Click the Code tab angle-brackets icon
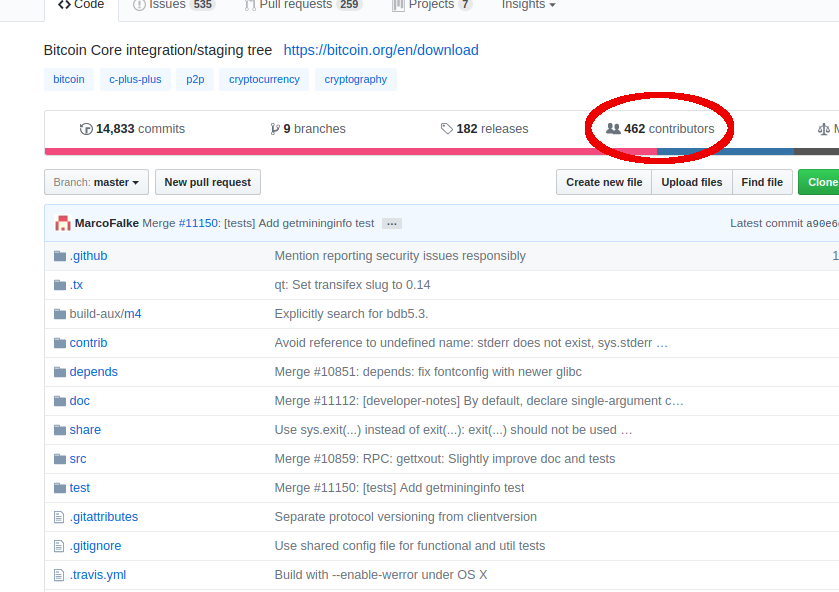The image size is (839, 592). [64, 5]
